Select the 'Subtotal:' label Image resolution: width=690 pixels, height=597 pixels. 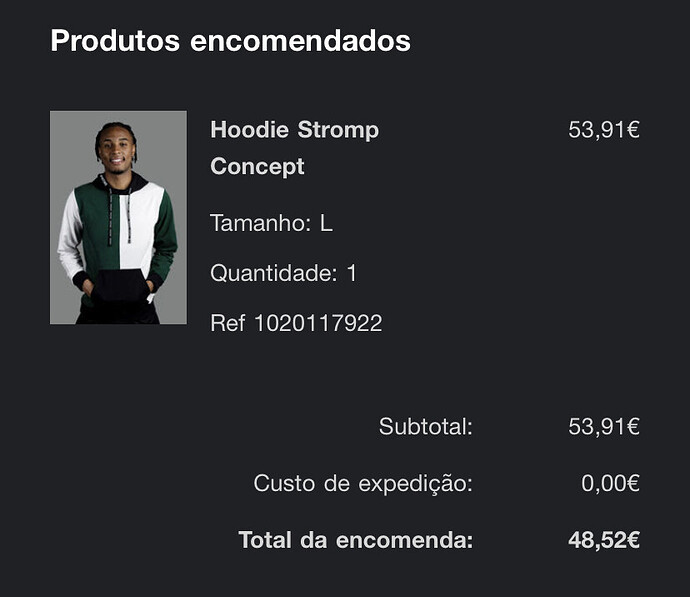tap(426, 426)
